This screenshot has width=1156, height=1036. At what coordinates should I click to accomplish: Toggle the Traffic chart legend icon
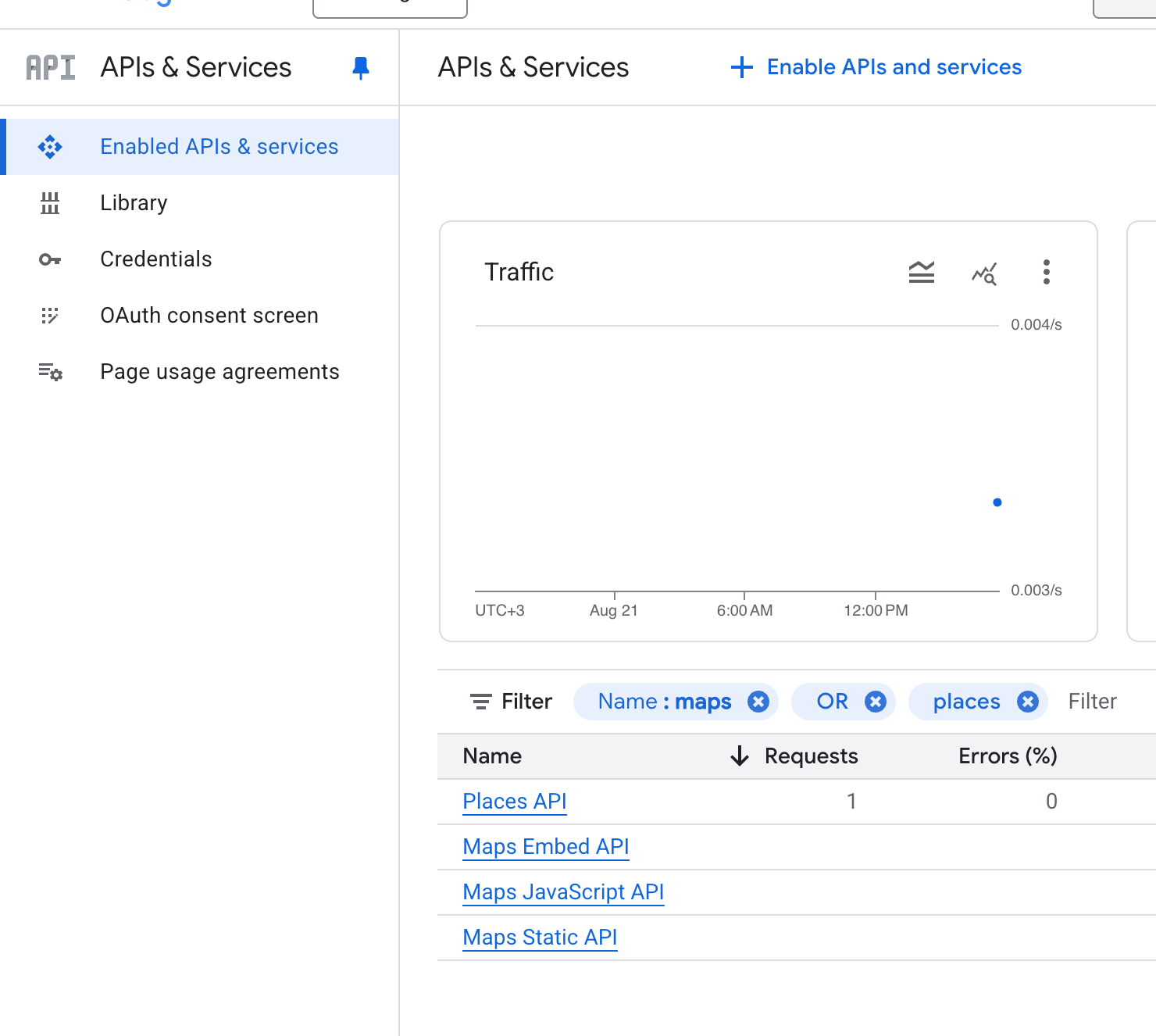922,272
